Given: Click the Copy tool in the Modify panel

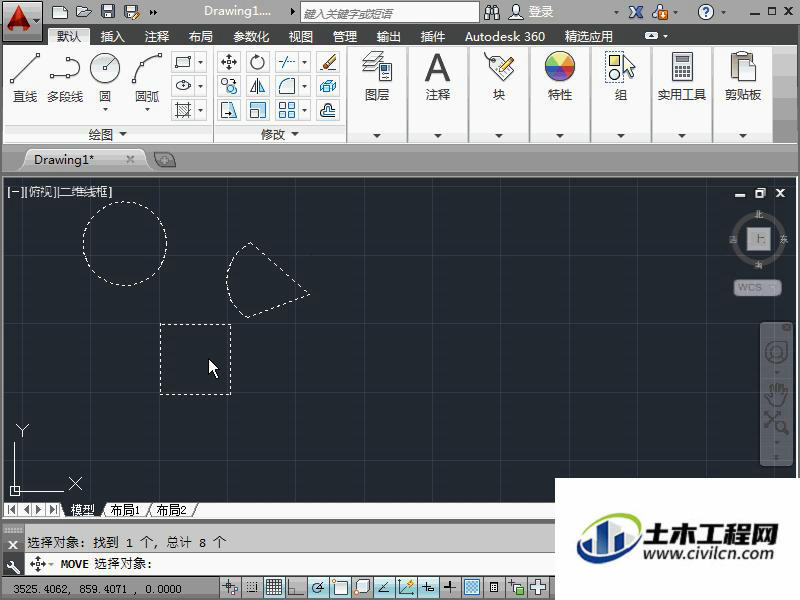Looking at the screenshot, I should (x=229, y=86).
